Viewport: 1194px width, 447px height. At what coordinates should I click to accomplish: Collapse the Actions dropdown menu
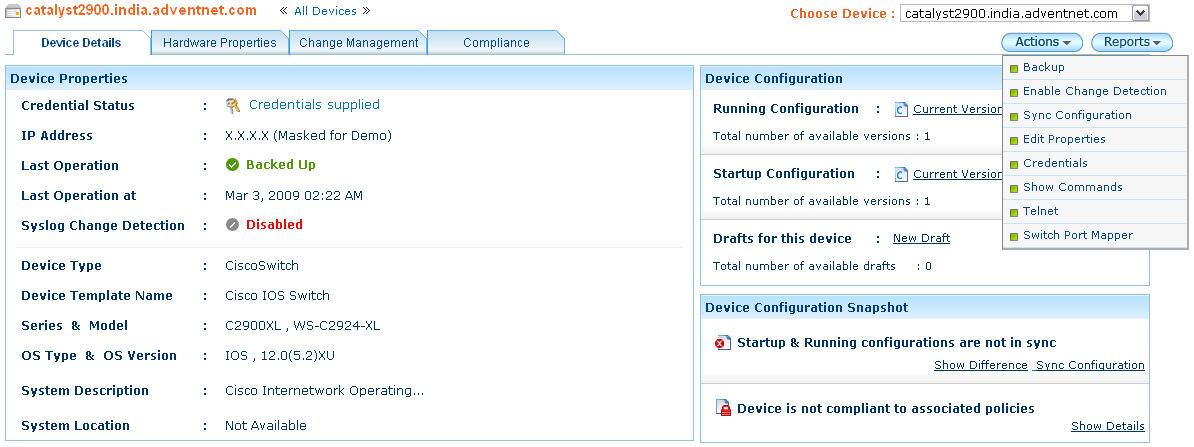coord(1041,42)
